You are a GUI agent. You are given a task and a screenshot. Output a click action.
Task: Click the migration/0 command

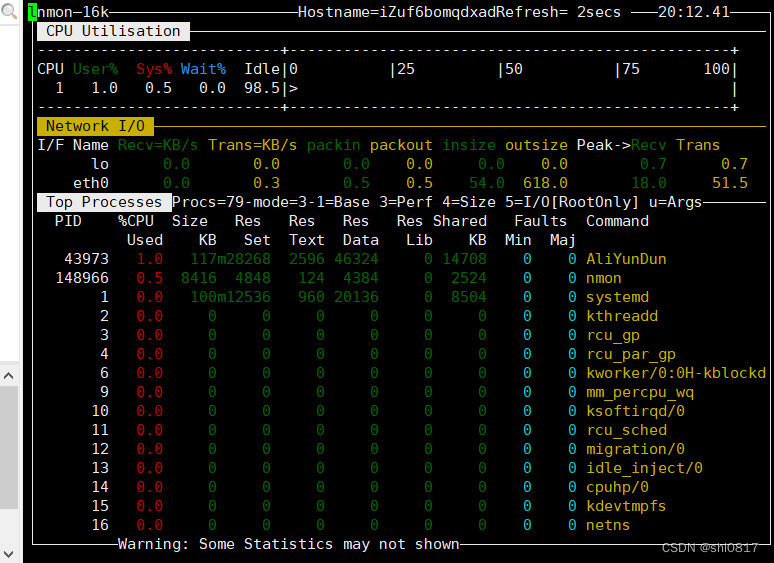click(x=635, y=449)
